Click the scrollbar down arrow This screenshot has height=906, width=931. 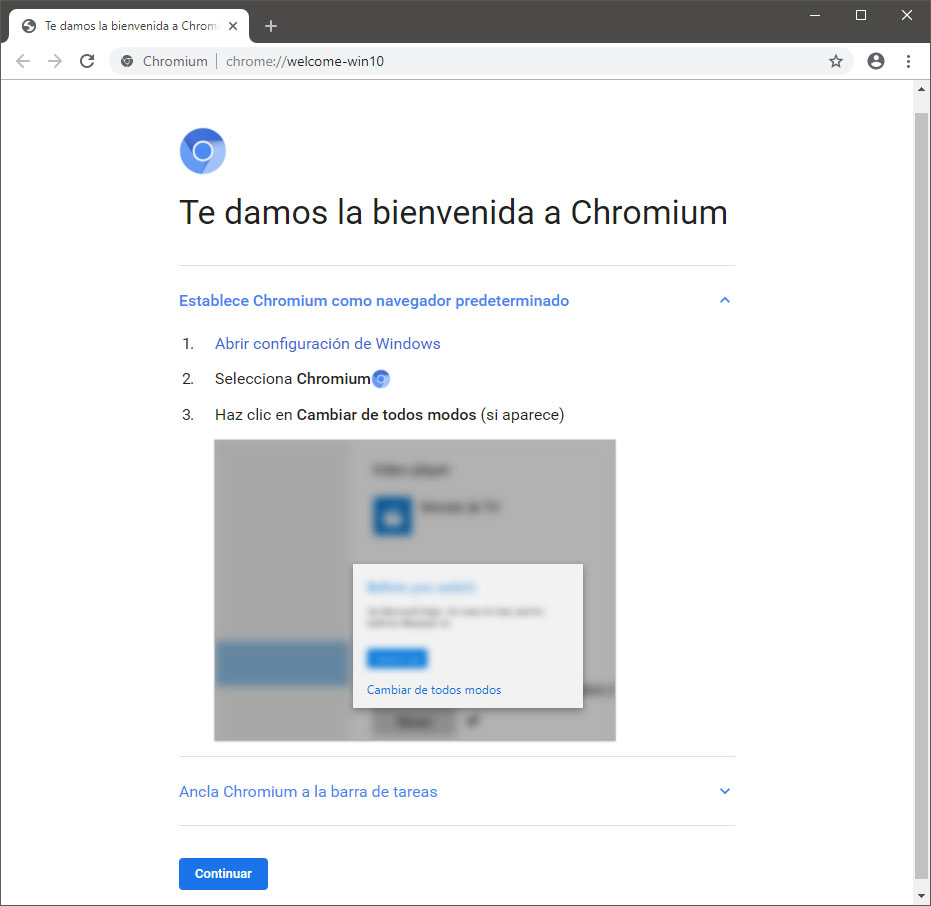point(922,896)
